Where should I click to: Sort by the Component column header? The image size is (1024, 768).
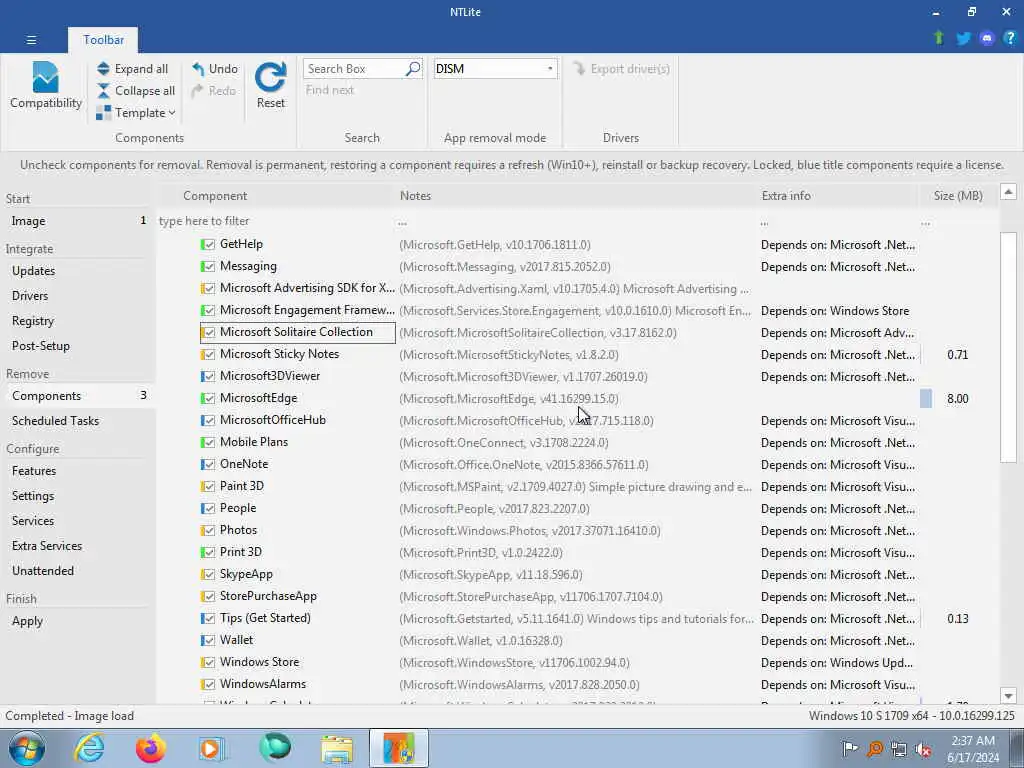(x=215, y=196)
